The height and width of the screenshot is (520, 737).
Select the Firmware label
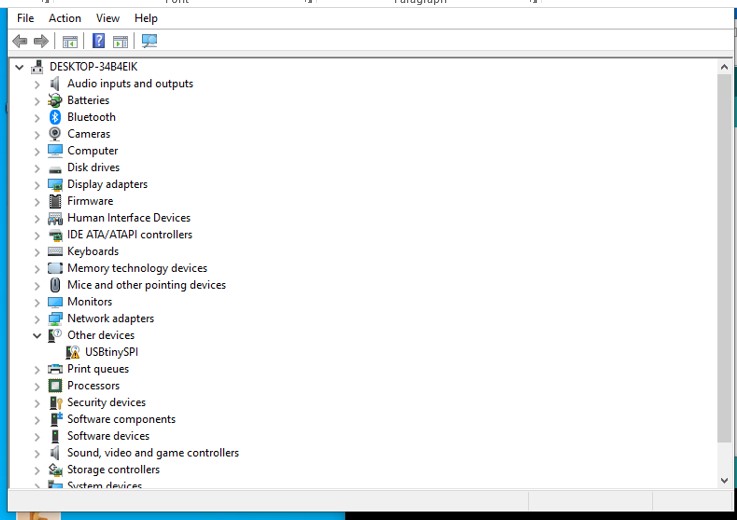click(90, 201)
